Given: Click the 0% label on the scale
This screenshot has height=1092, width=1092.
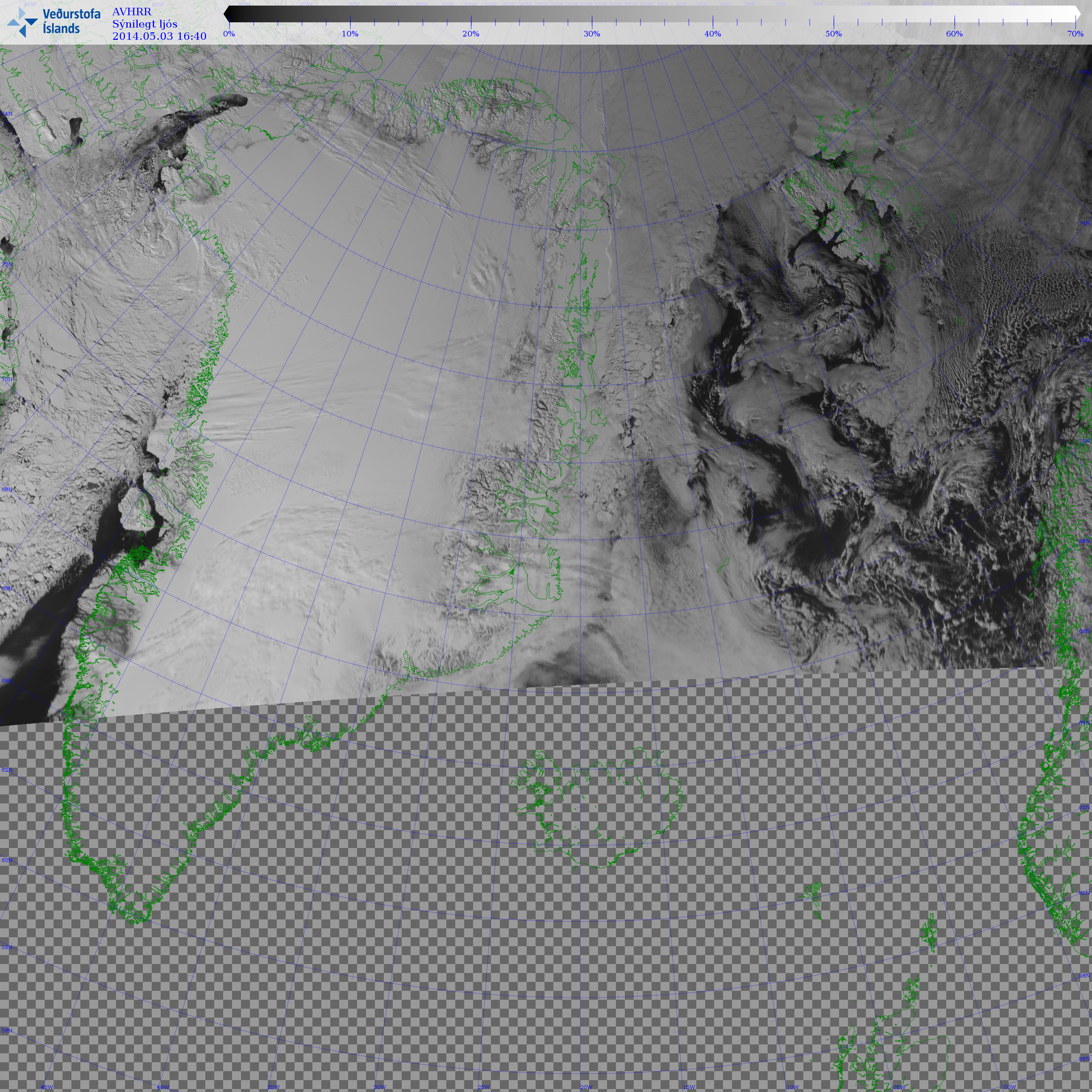Looking at the screenshot, I should 229,34.
